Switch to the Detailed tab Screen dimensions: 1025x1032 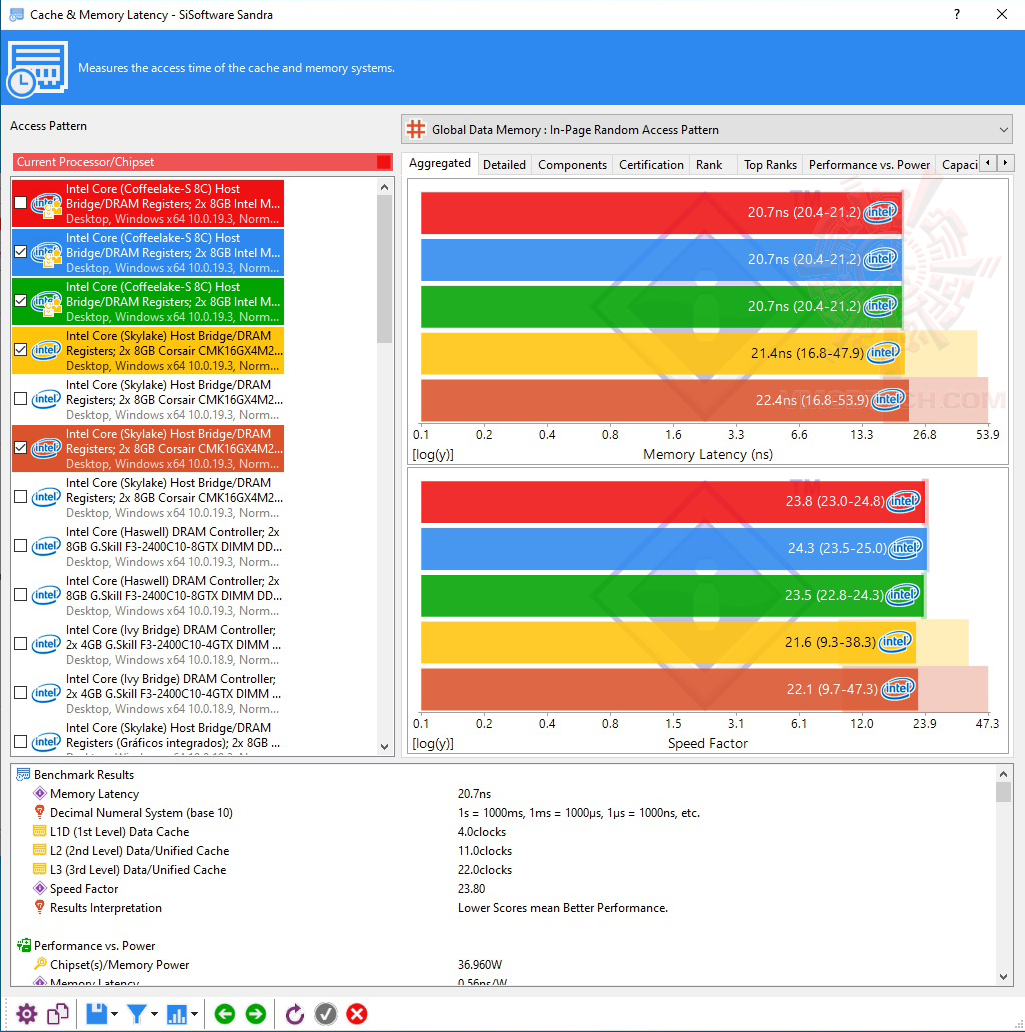[x=504, y=165]
